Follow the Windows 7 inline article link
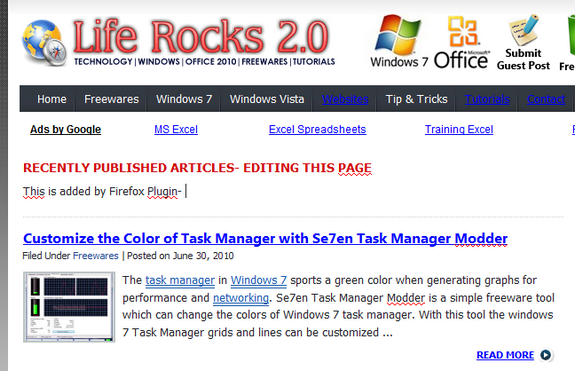Viewport: 575px width, 371px height. point(259,280)
